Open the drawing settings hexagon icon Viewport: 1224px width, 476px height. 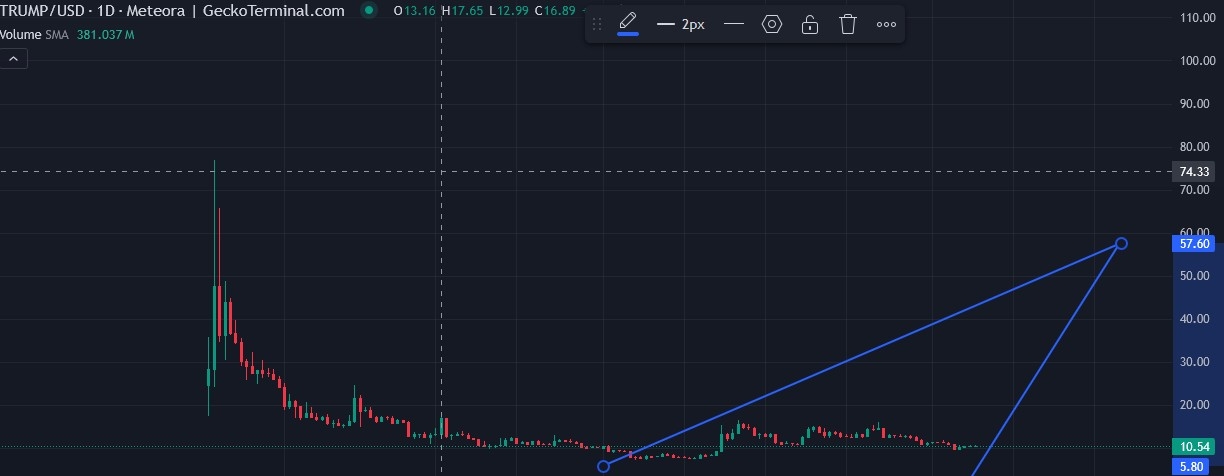point(772,25)
